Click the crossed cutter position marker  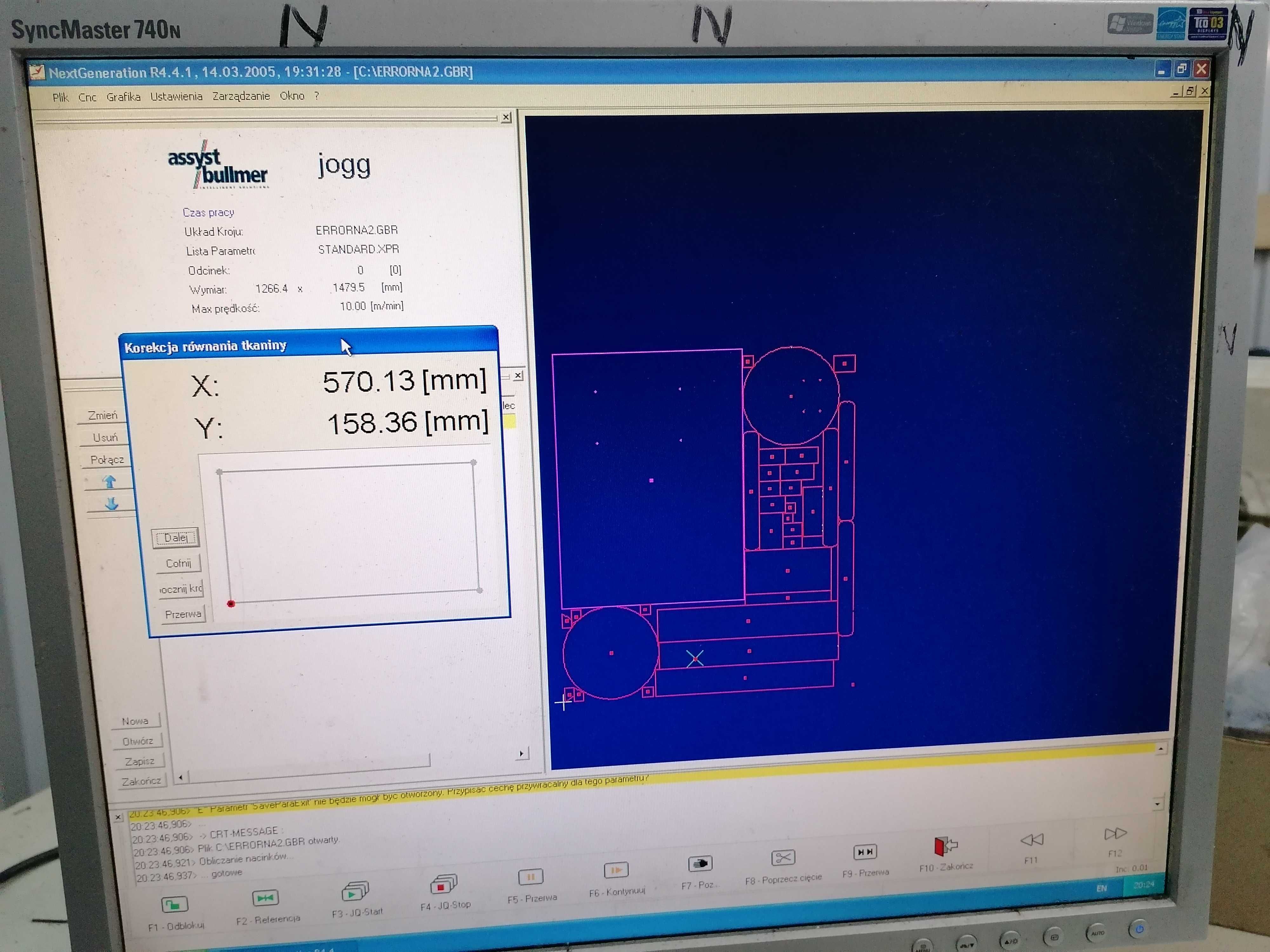[x=695, y=659]
